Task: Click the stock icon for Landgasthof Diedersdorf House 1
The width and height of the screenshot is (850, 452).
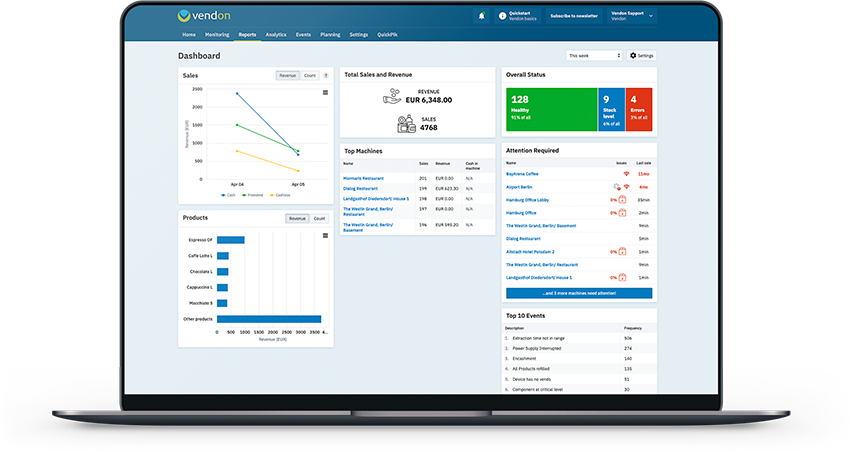Action: [x=622, y=277]
